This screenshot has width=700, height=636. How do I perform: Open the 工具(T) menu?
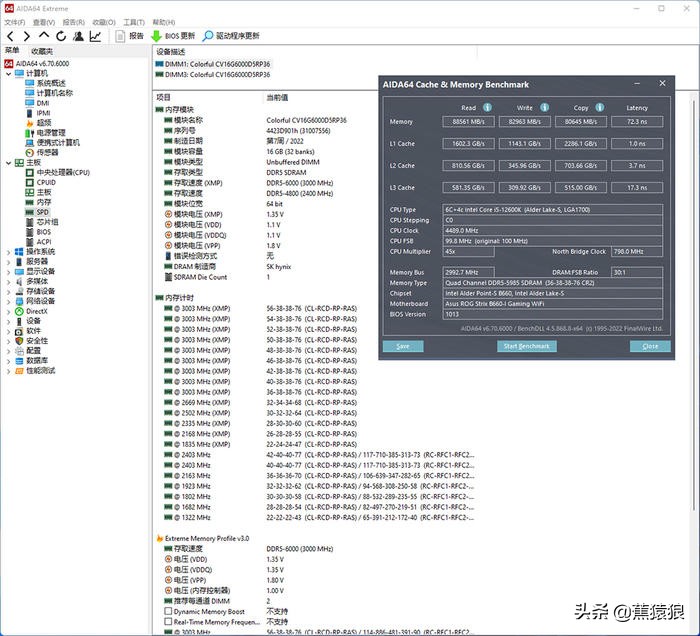coord(134,22)
